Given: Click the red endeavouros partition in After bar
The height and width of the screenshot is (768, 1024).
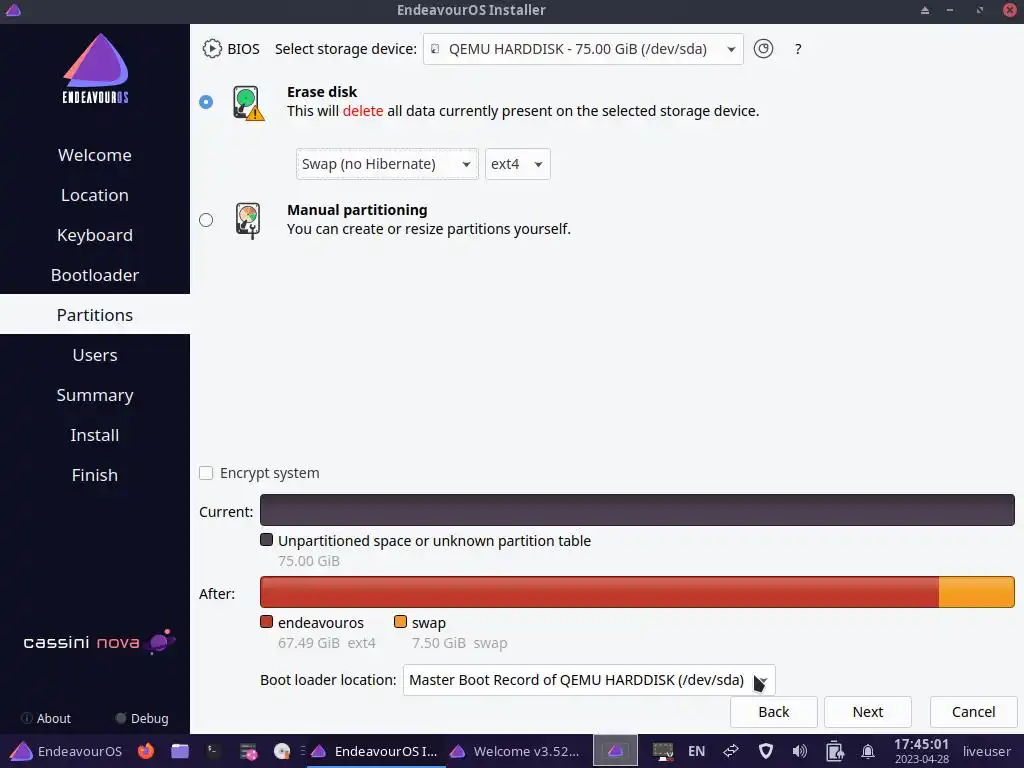Looking at the screenshot, I should pos(600,592).
